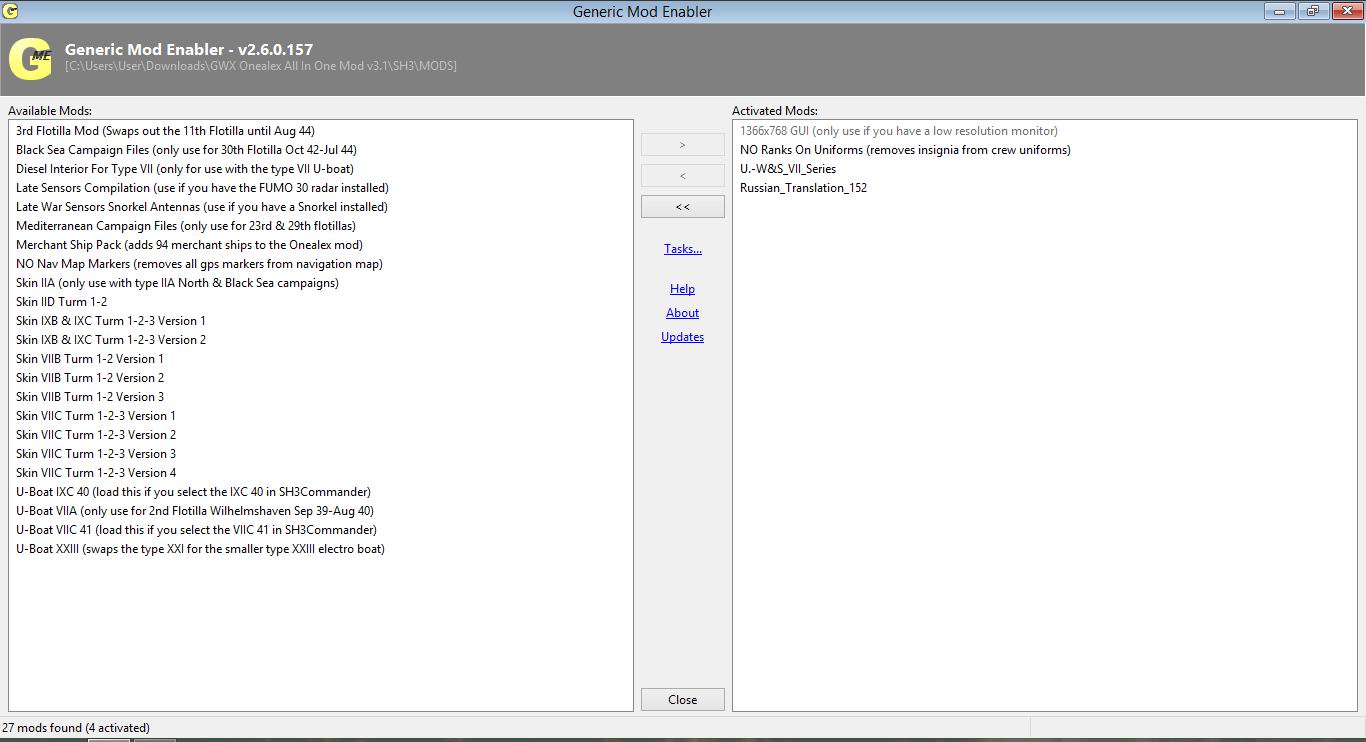Viewport: 1366px width, 742px height.
Task: Select NO Ranks On Uniforms activated mod
Action: click(x=905, y=150)
